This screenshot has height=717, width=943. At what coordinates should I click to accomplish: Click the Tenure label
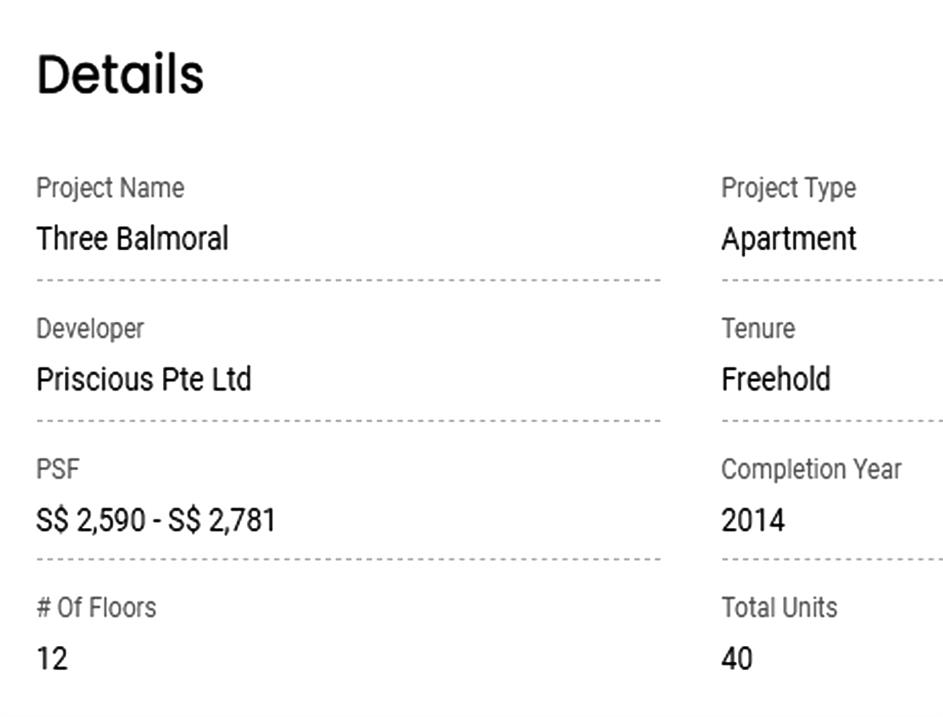(758, 329)
